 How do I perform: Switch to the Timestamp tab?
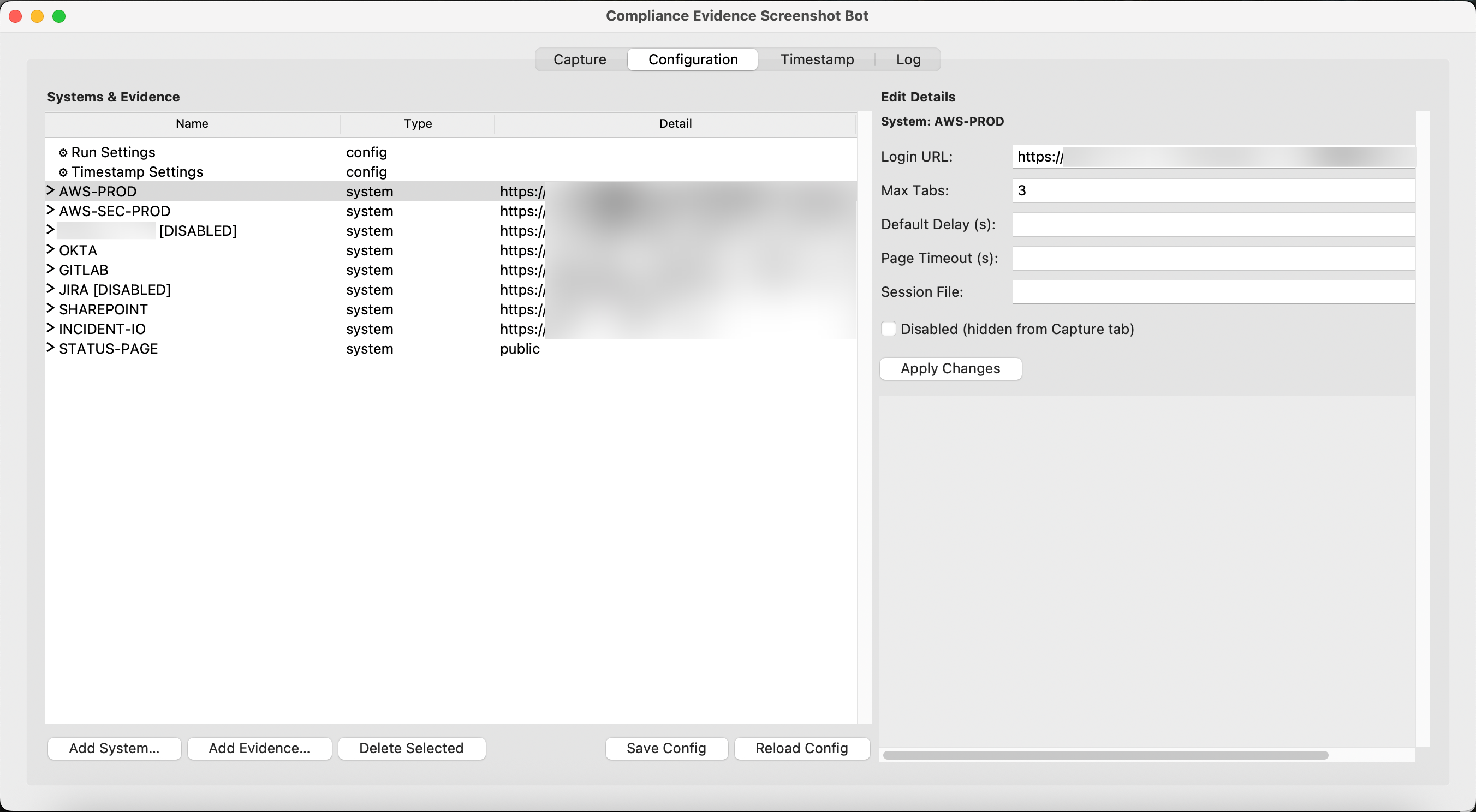pos(817,59)
